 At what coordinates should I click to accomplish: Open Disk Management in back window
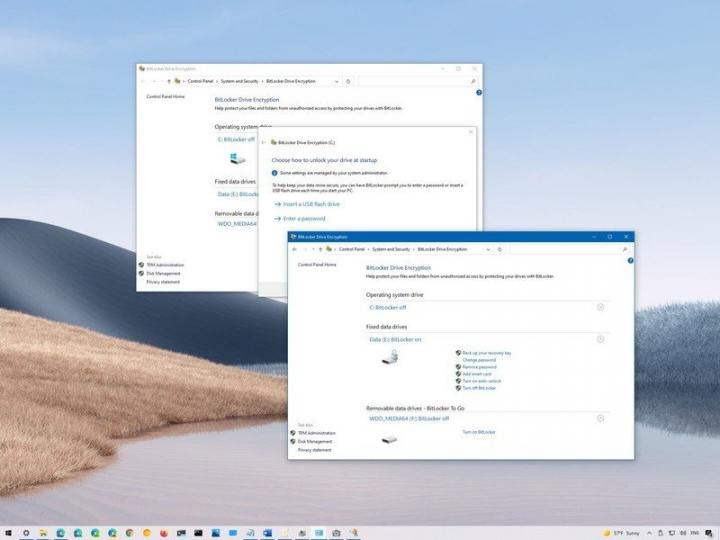(x=163, y=273)
